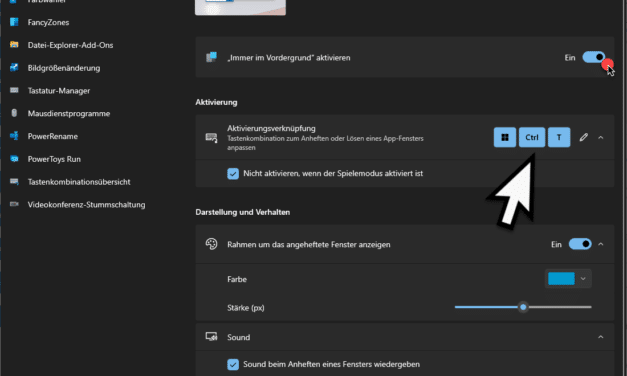
Task: Collapse the Rahmen section chevron
Action: pos(601,244)
